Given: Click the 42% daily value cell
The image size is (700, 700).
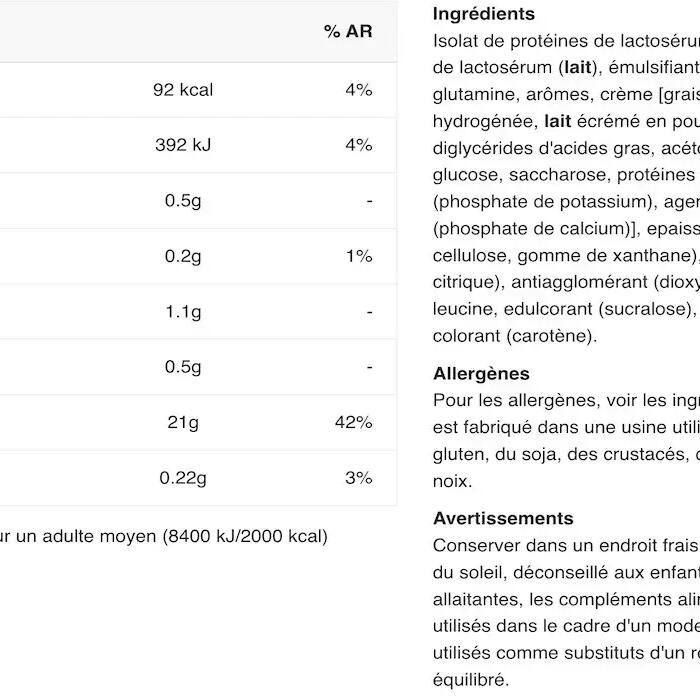Looking at the screenshot, I should 353,423.
